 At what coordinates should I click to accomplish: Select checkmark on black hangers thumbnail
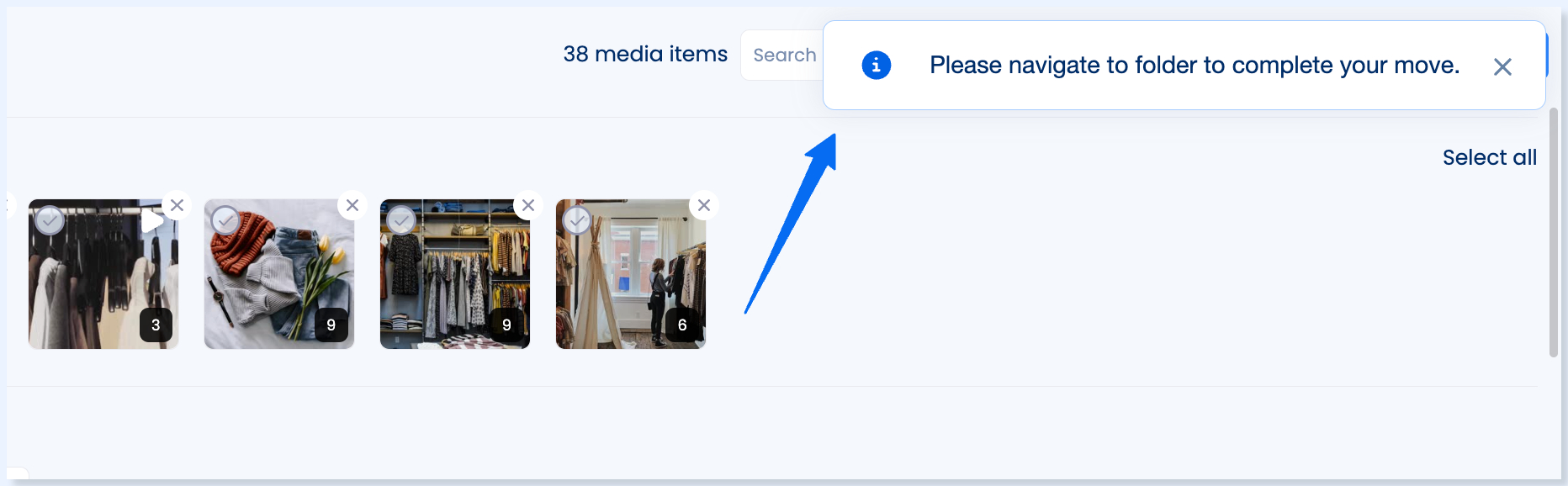50,220
